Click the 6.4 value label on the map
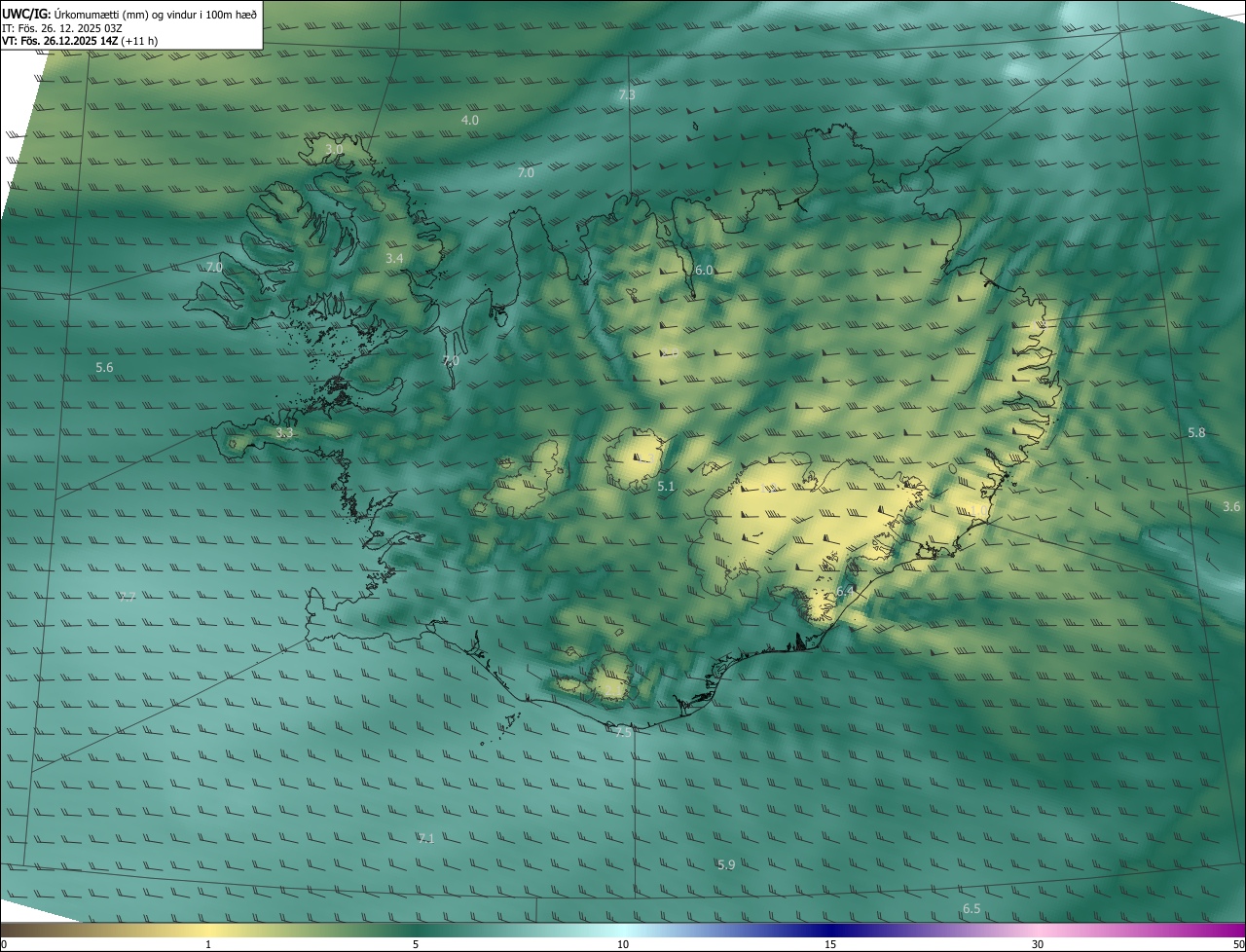The width and height of the screenshot is (1246, 952). tap(845, 591)
